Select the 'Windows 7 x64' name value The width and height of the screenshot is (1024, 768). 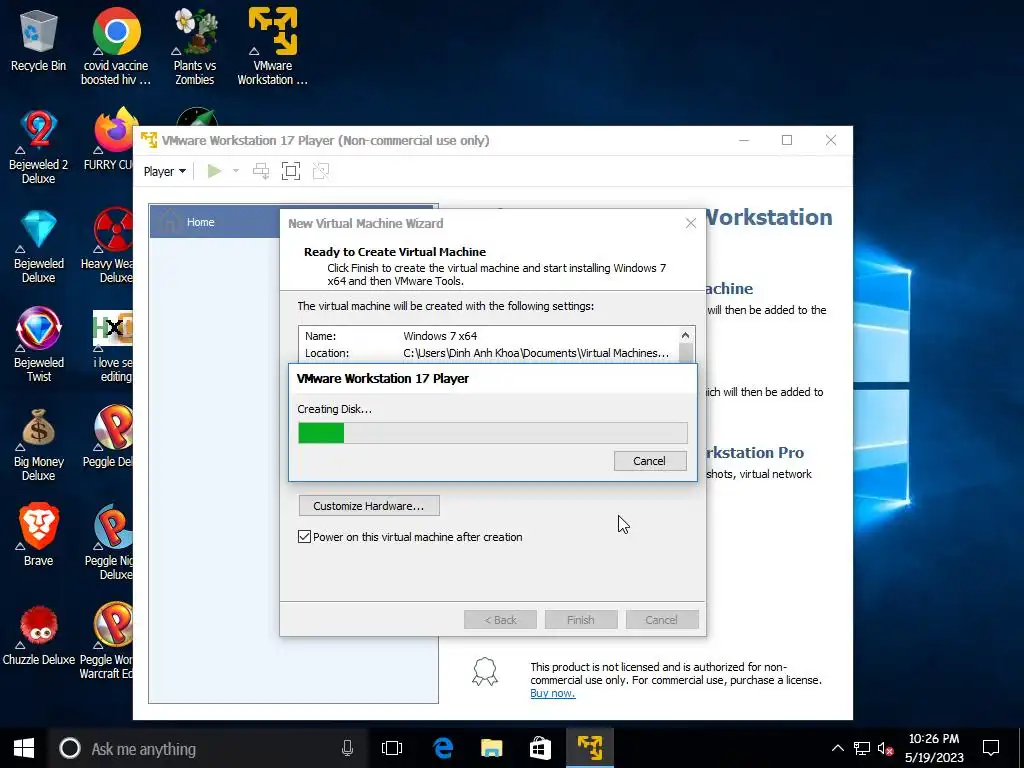click(x=440, y=336)
